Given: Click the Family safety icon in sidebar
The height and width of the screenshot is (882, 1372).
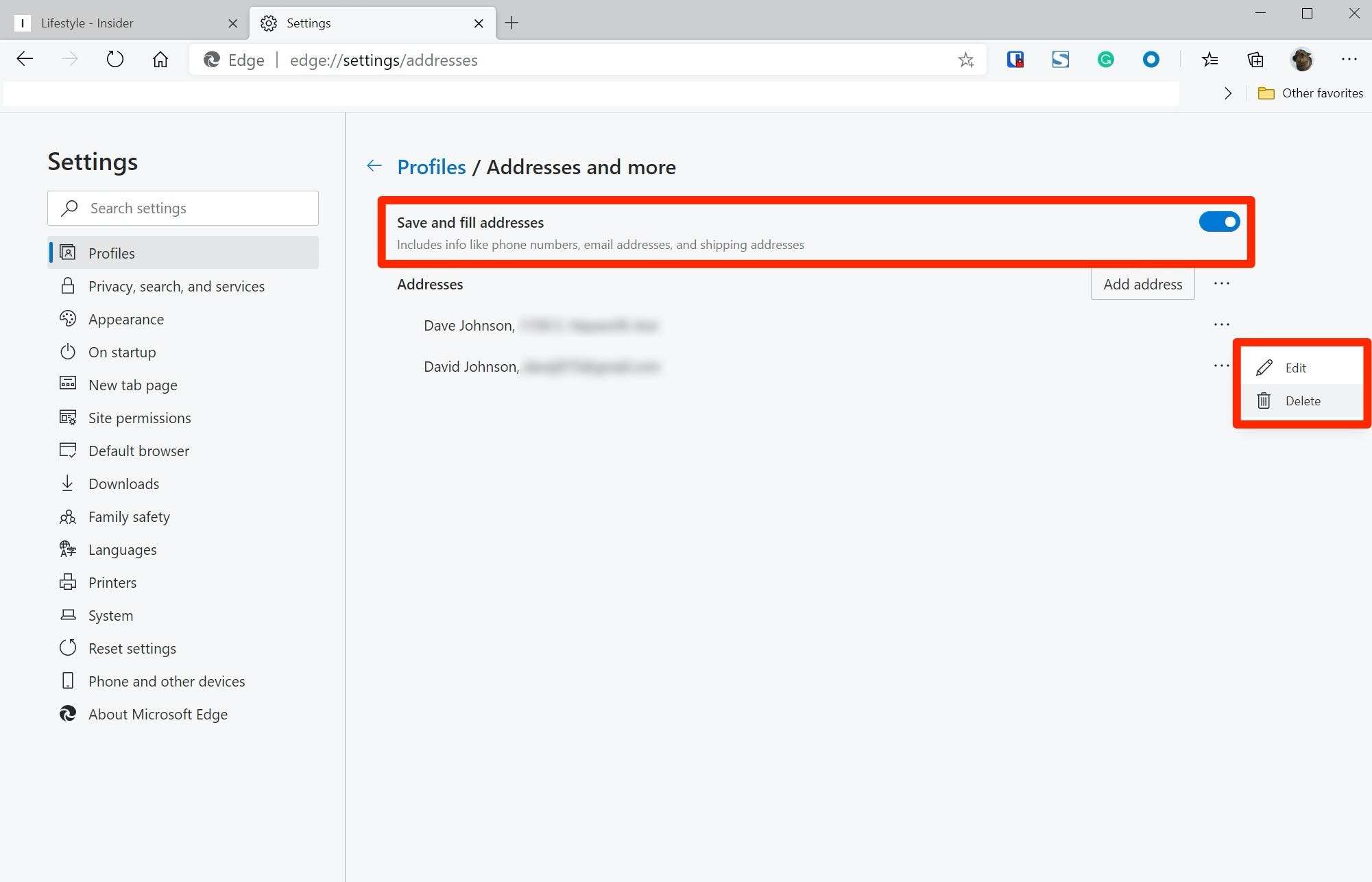Looking at the screenshot, I should tap(67, 516).
